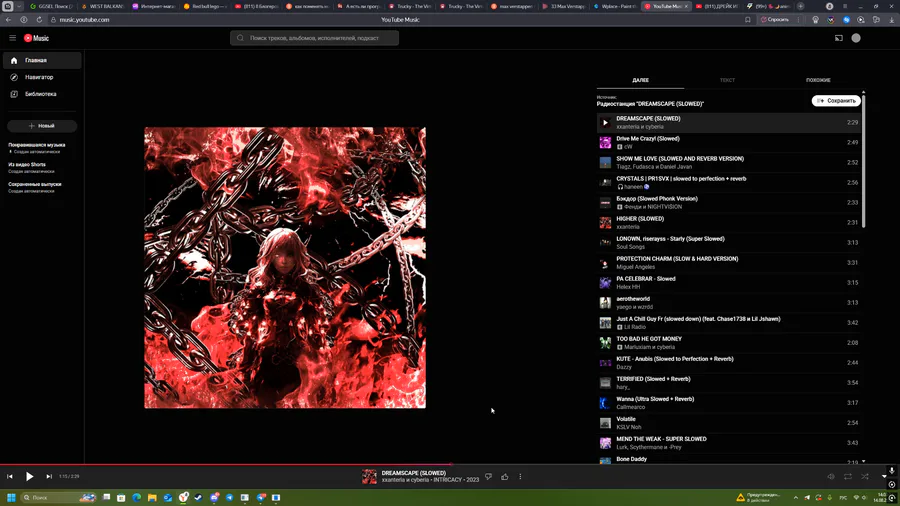Switch to the ТЕКСТ lyrics tab
The height and width of the screenshot is (506, 900).
(727, 80)
